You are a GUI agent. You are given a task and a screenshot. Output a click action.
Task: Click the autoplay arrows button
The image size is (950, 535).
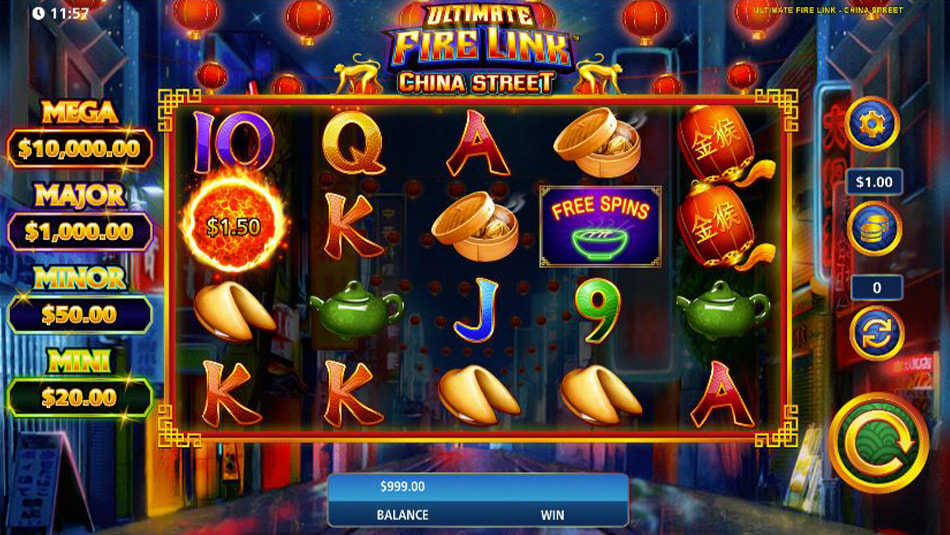877,333
